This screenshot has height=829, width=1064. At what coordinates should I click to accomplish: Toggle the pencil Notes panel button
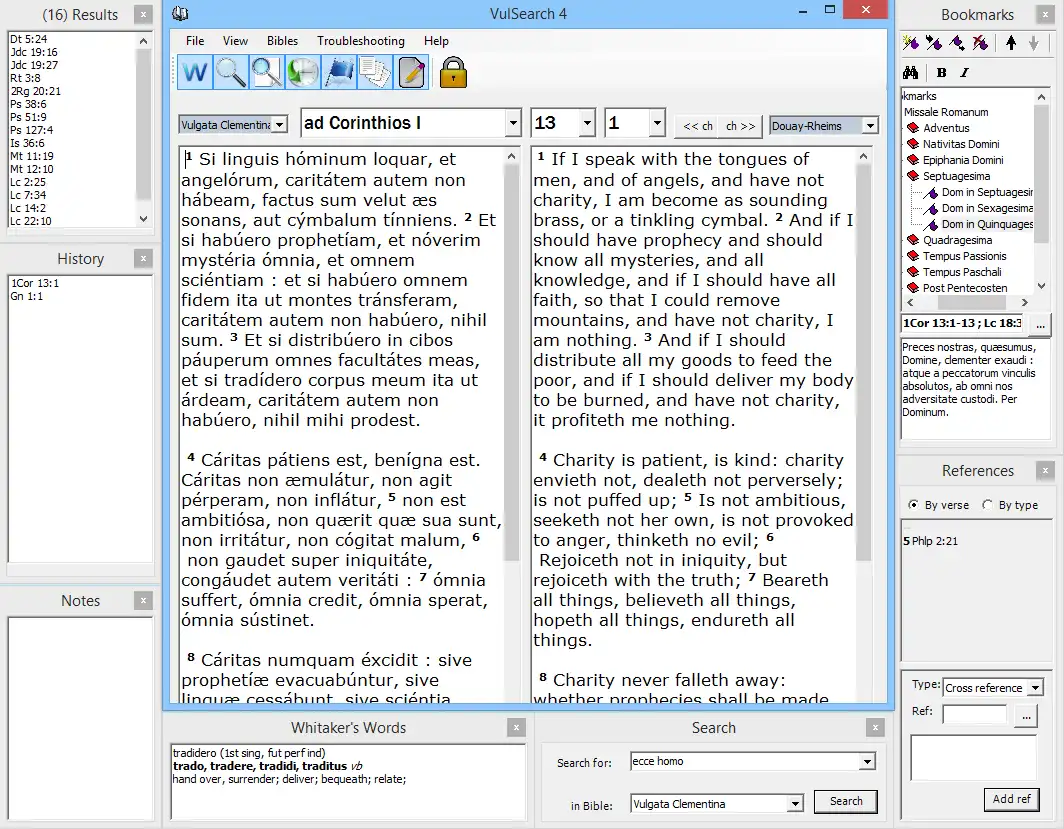point(411,72)
